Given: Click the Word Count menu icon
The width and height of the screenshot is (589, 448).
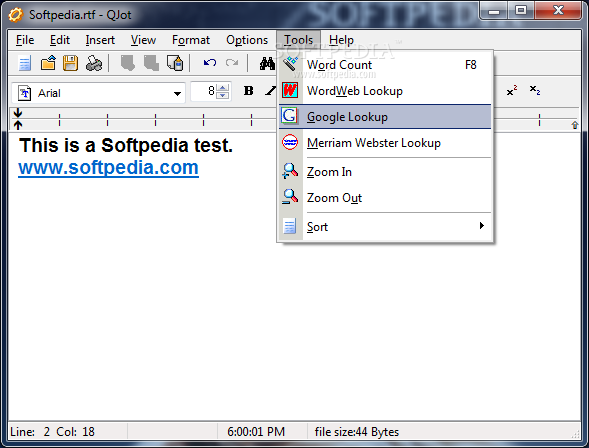Looking at the screenshot, I should [290, 64].
